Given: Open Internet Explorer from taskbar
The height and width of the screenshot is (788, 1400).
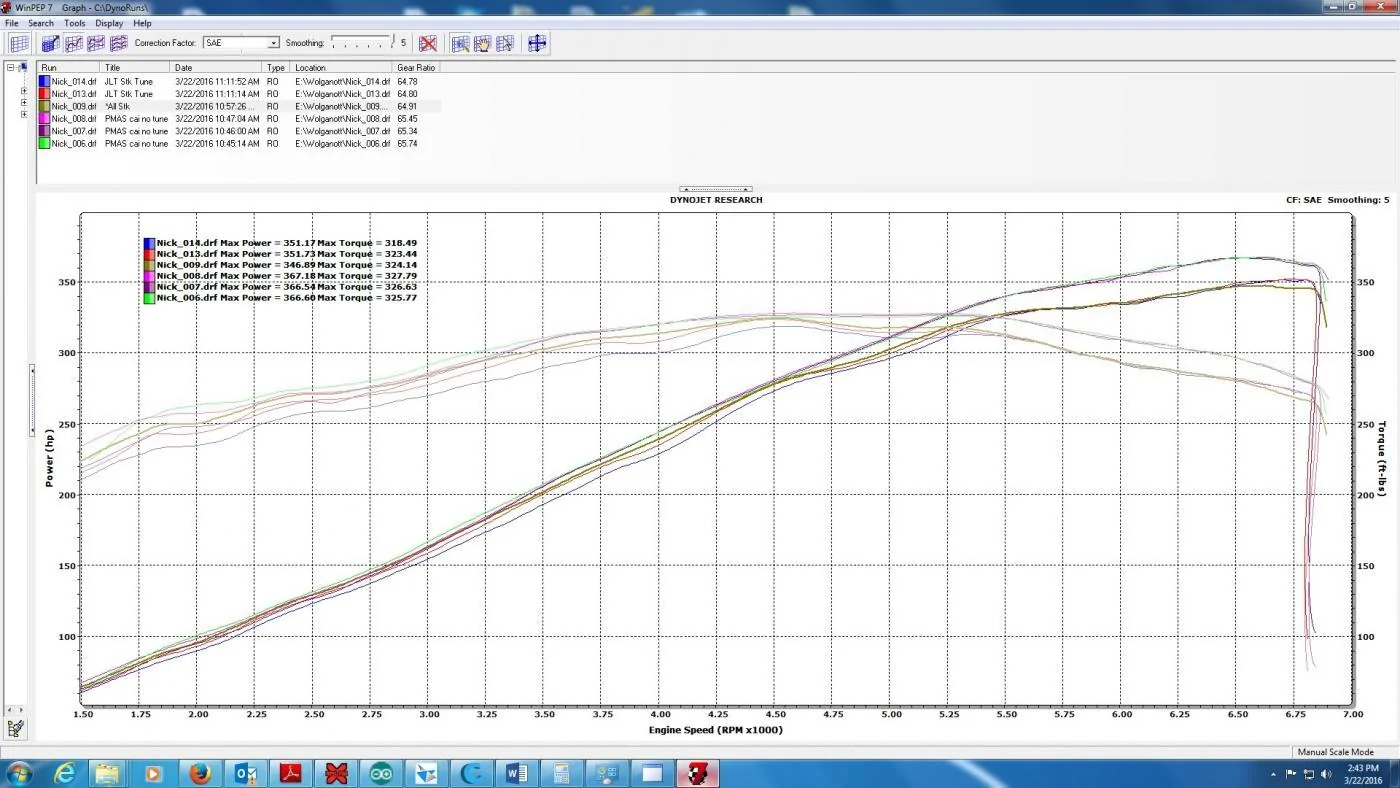Looking at the screenshot, I should click(65, 773).
